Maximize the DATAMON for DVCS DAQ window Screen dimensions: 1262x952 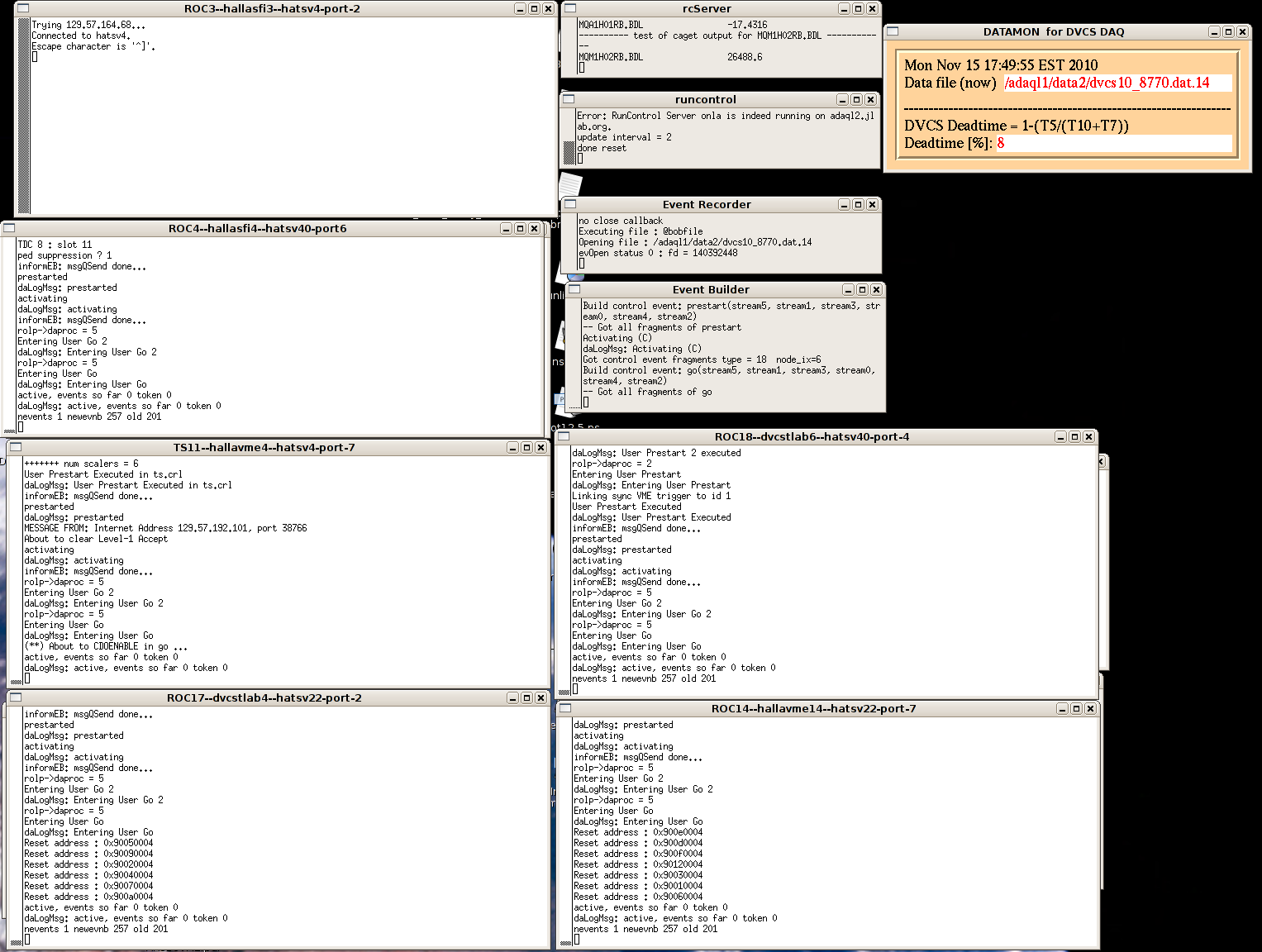[x=1228, y=31]
